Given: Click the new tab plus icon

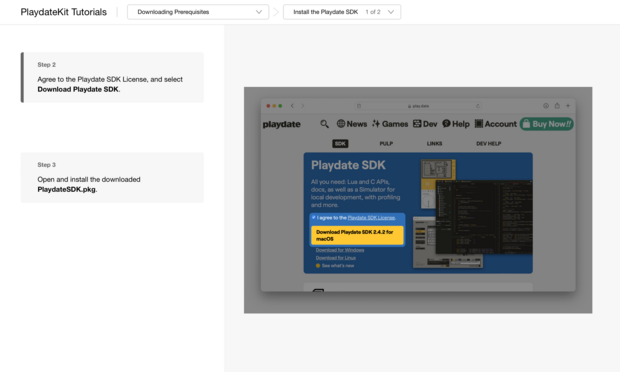Looking at the screenshot, I should 568,106.
